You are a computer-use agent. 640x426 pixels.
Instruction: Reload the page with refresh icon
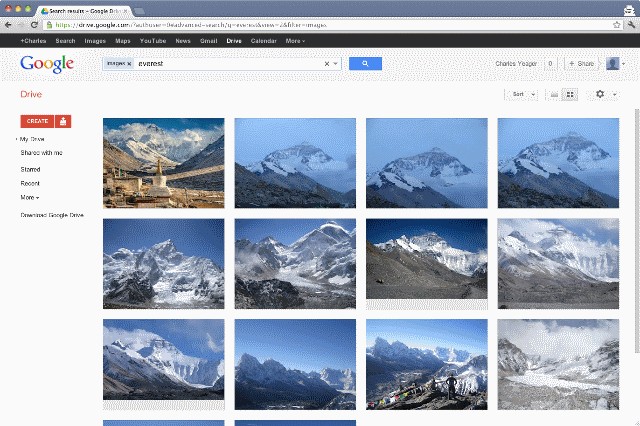34,25
